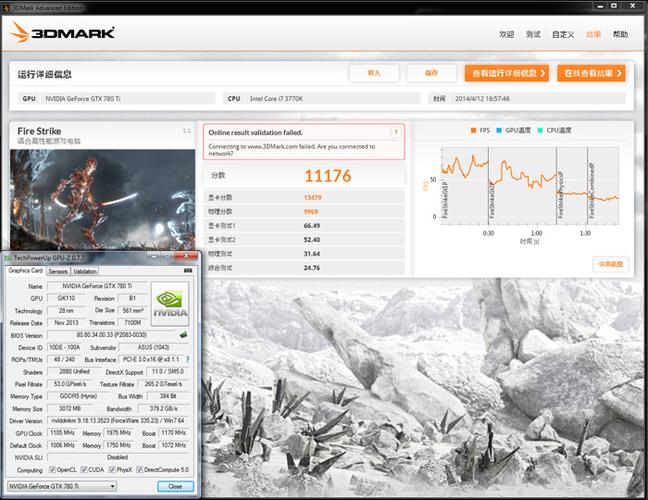Open the 结果 (Results) menu tab
648x500 pixels.
pos(593,34)
